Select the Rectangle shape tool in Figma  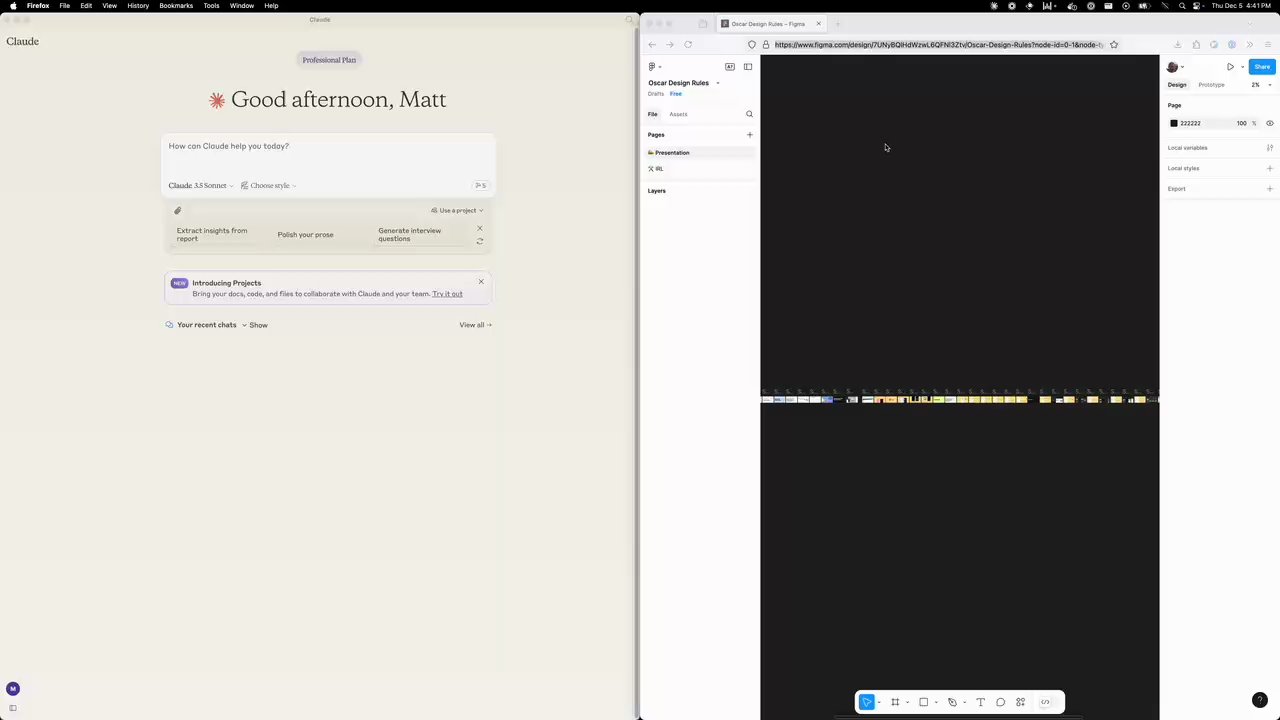click(923, 702)
